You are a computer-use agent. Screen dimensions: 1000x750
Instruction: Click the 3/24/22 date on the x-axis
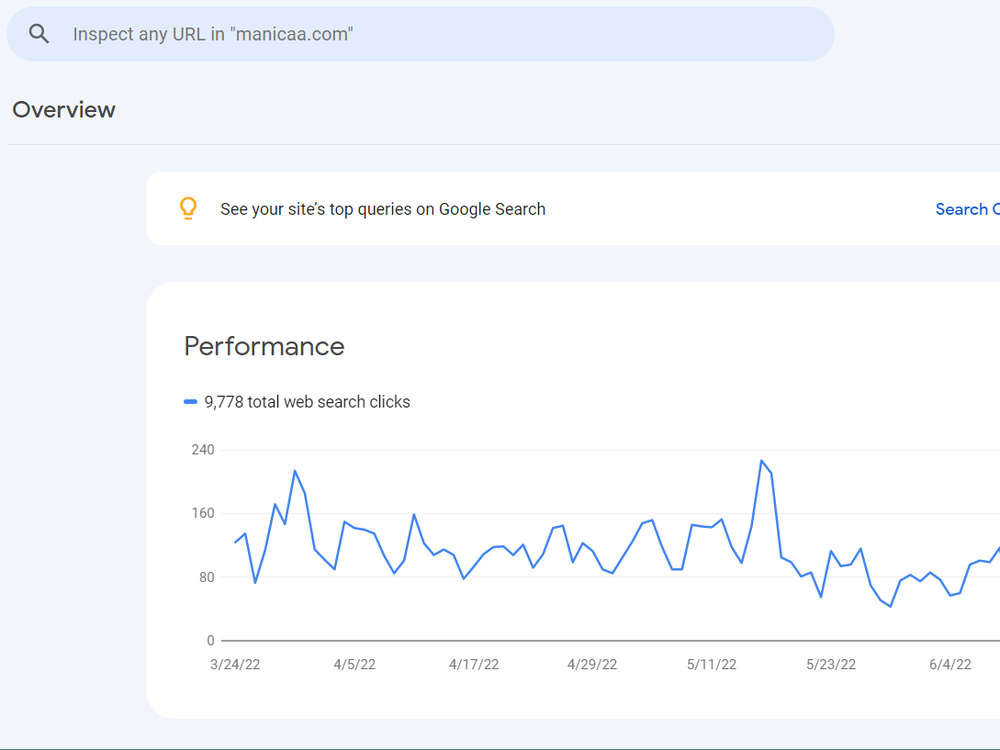(235, 665)
